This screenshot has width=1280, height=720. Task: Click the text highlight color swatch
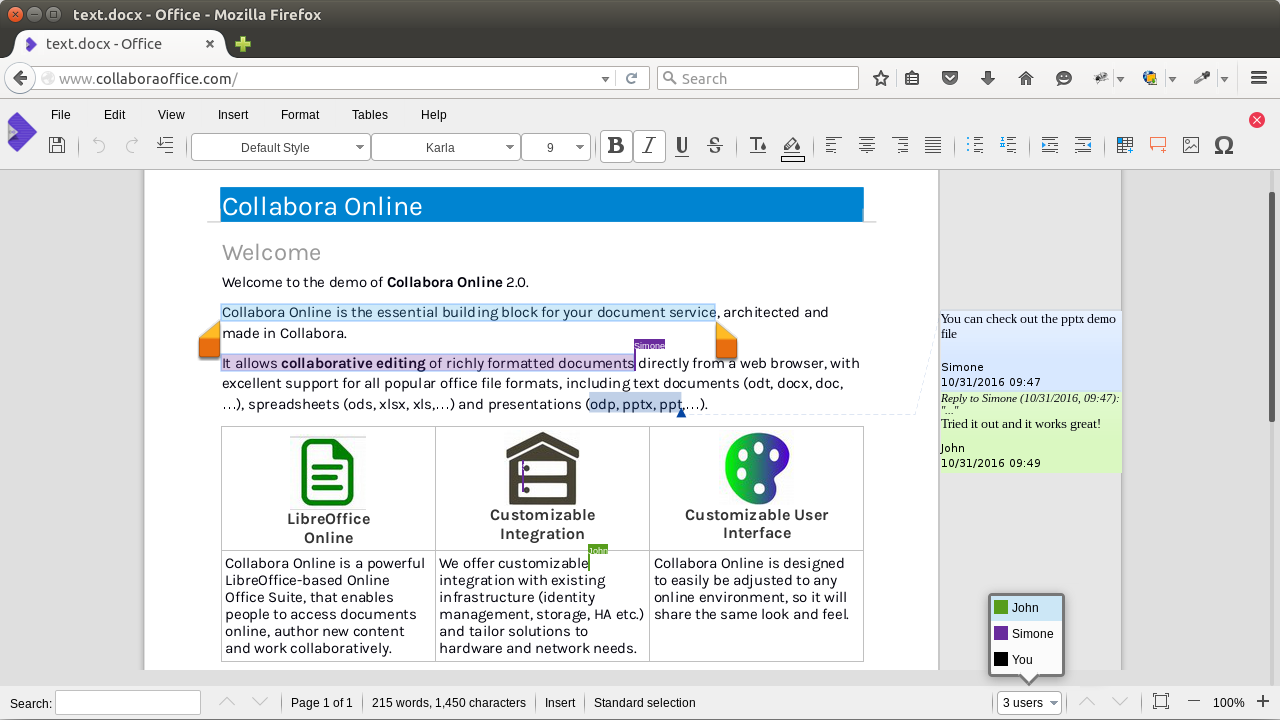[x=792, y=146]
